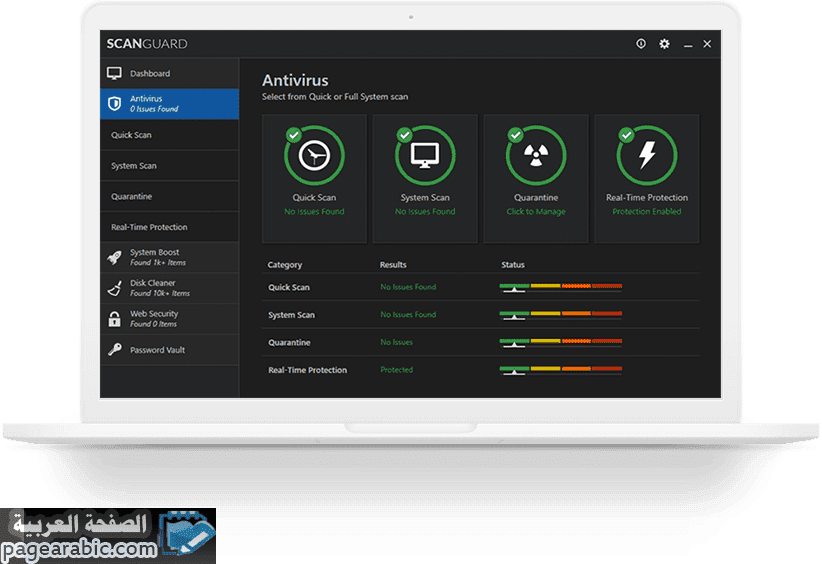Click Quick Scan in Category table
The width and height of the screenshot is (822, 564).
[289, 287]
